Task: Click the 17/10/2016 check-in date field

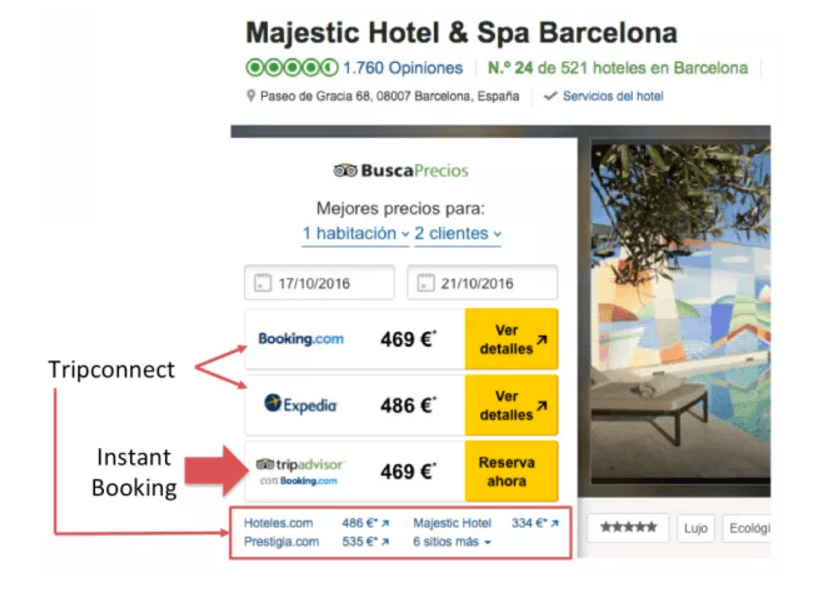Action: [319, 283]
